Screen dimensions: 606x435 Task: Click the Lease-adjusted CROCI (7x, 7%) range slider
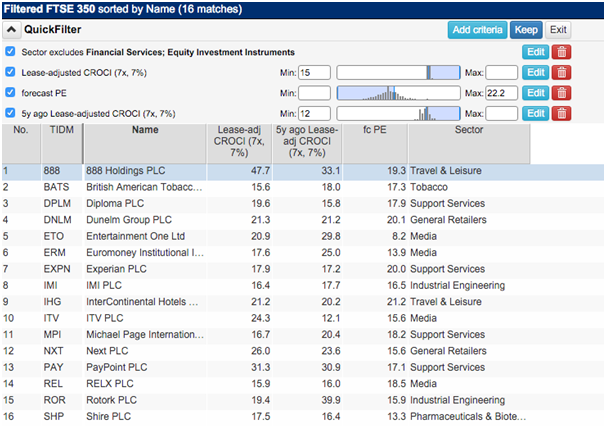pos(398,73)
